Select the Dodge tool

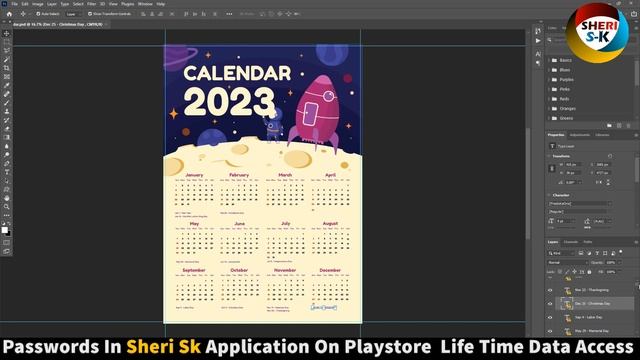[7, 155]
